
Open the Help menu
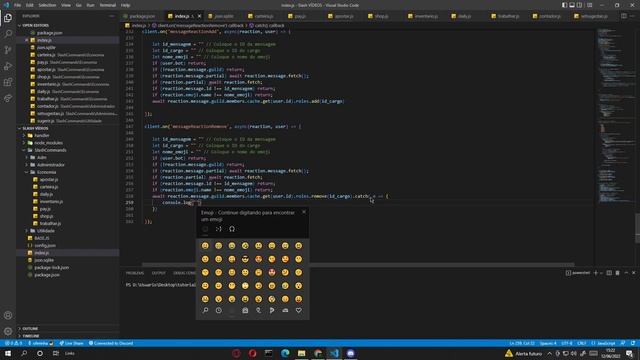click(126, 5)
